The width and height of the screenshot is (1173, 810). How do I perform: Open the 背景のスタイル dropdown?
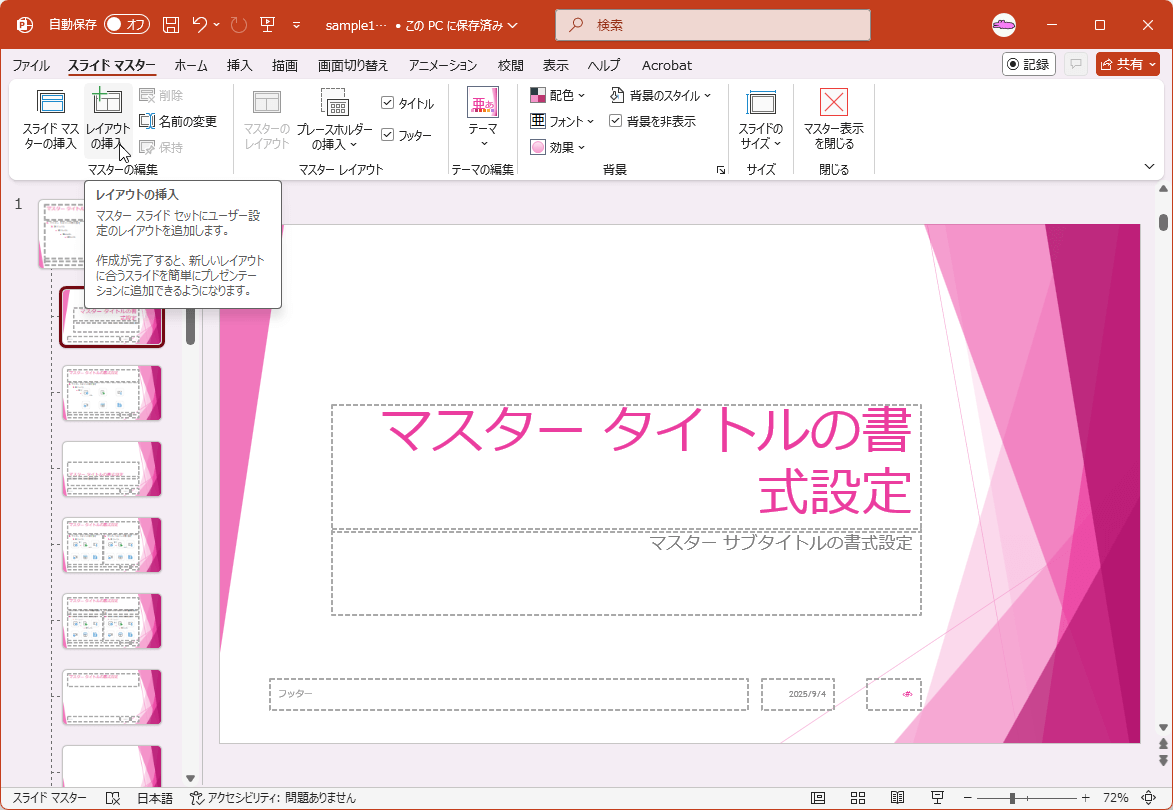pos(660,95)
